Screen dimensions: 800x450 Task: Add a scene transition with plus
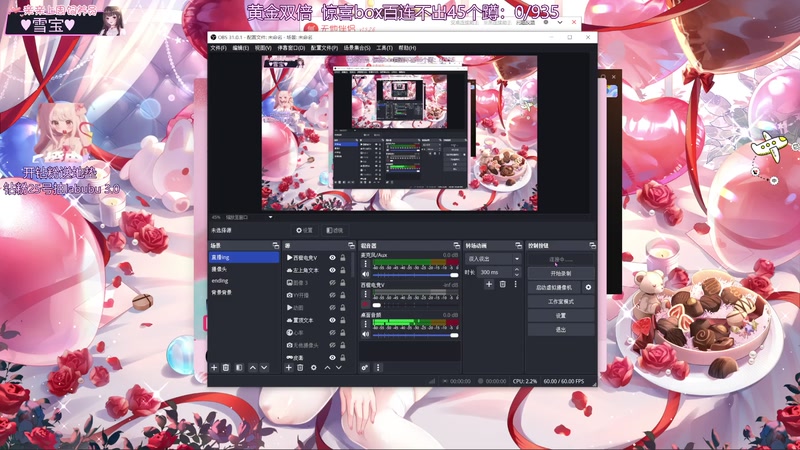[x=489, y=284]
